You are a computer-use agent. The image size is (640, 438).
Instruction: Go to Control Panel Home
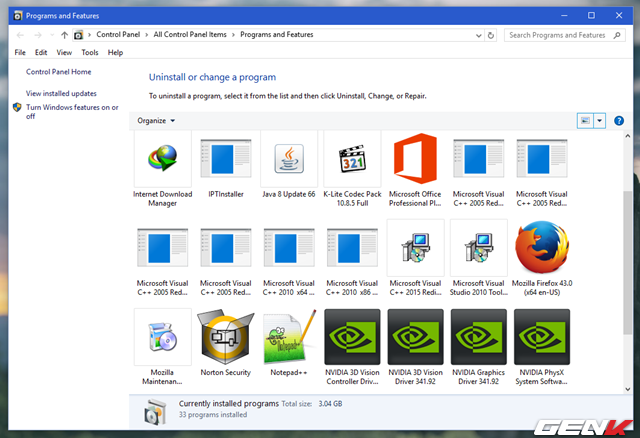tap(59, 72)
